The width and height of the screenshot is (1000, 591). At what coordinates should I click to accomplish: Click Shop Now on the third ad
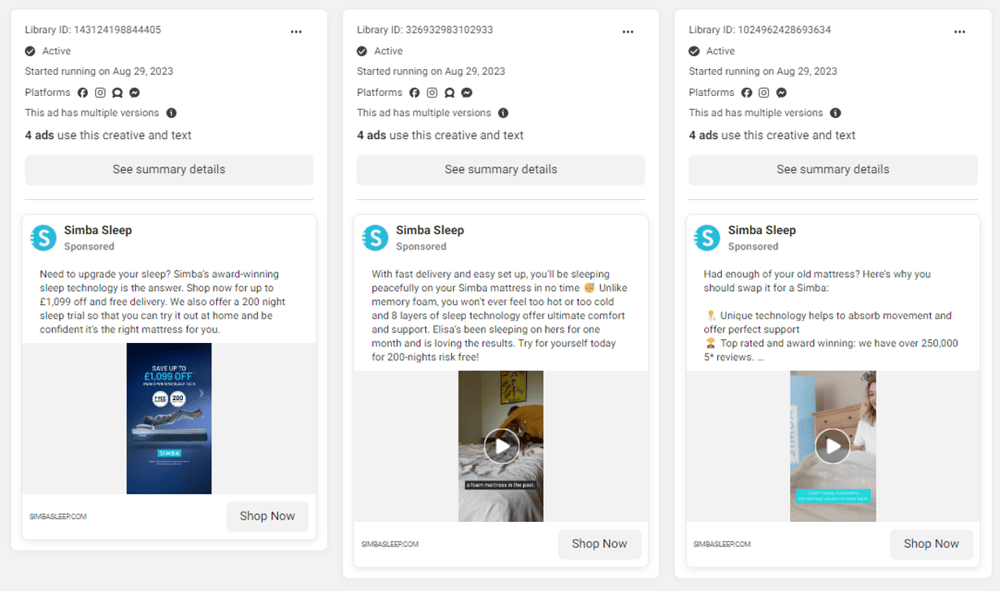point(931,544)
